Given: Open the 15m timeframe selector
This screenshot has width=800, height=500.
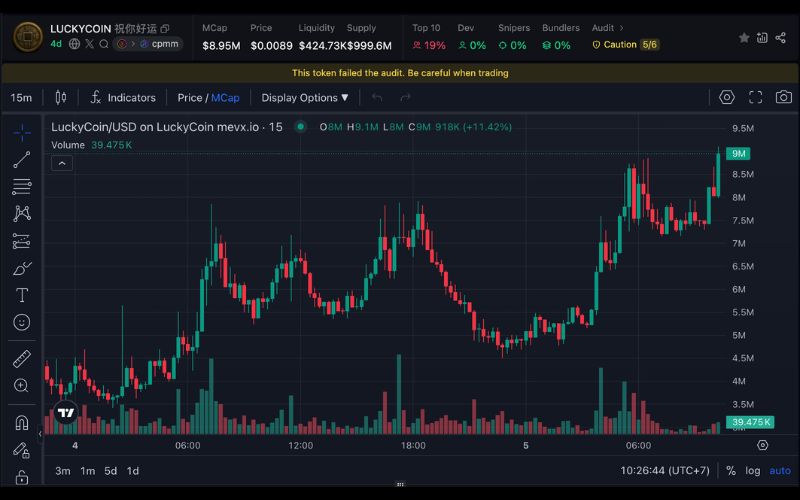Looking at the screenshot, I should (21, 97).
